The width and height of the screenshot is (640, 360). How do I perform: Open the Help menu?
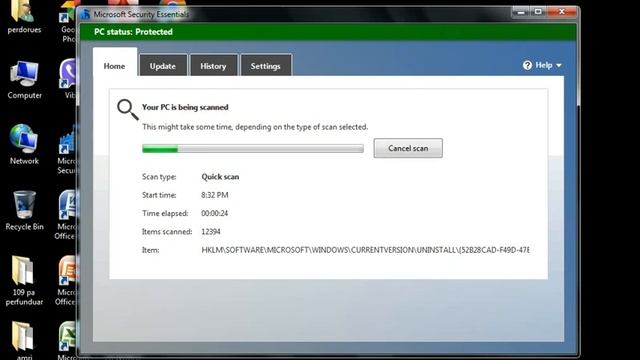(x=542, y=65)
